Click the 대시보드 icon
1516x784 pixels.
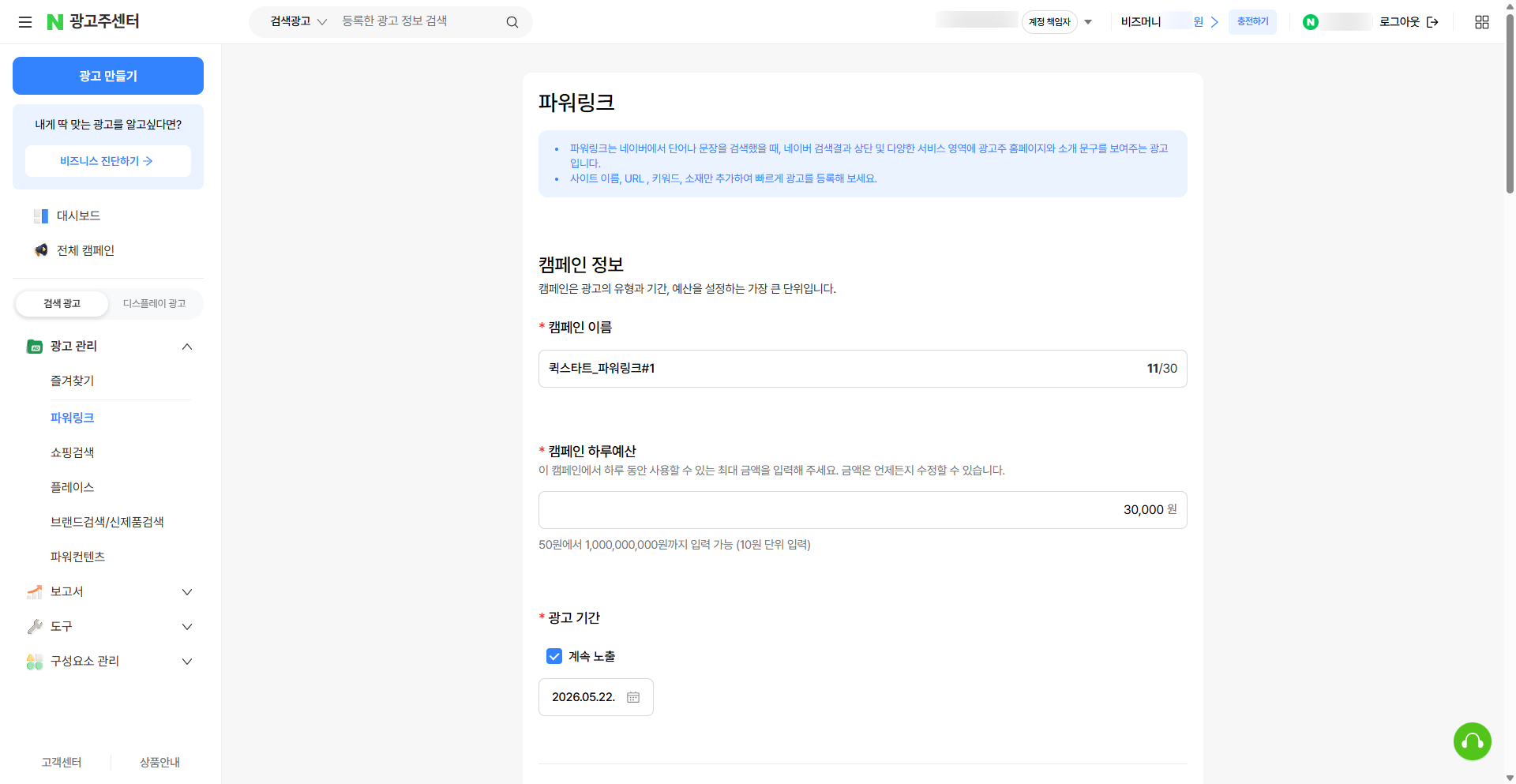tap(41, 216)
